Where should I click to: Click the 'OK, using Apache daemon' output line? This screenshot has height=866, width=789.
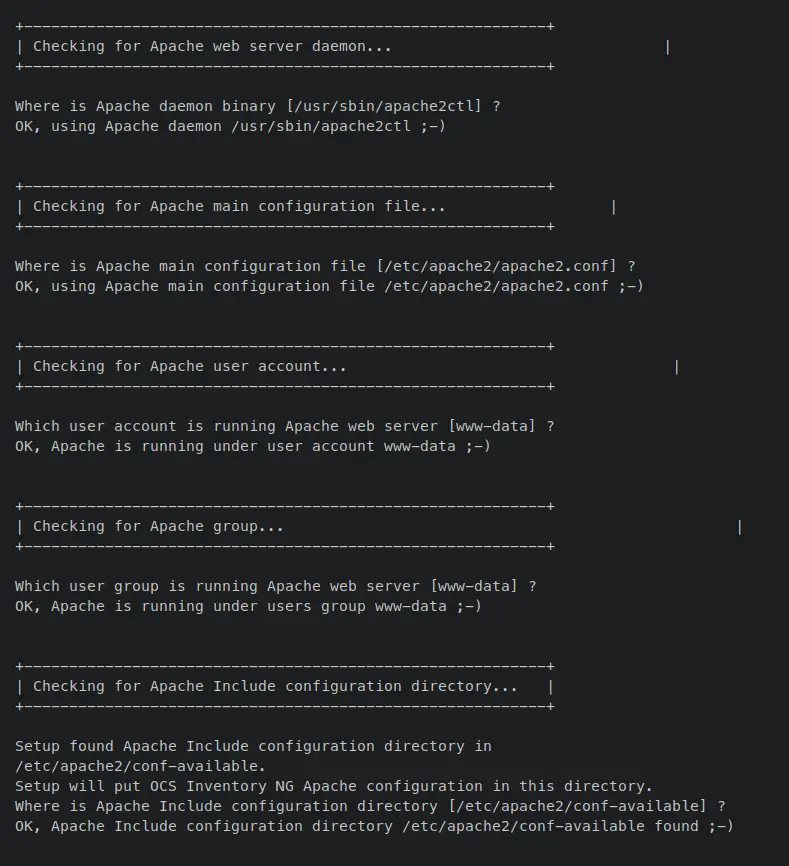230,126
